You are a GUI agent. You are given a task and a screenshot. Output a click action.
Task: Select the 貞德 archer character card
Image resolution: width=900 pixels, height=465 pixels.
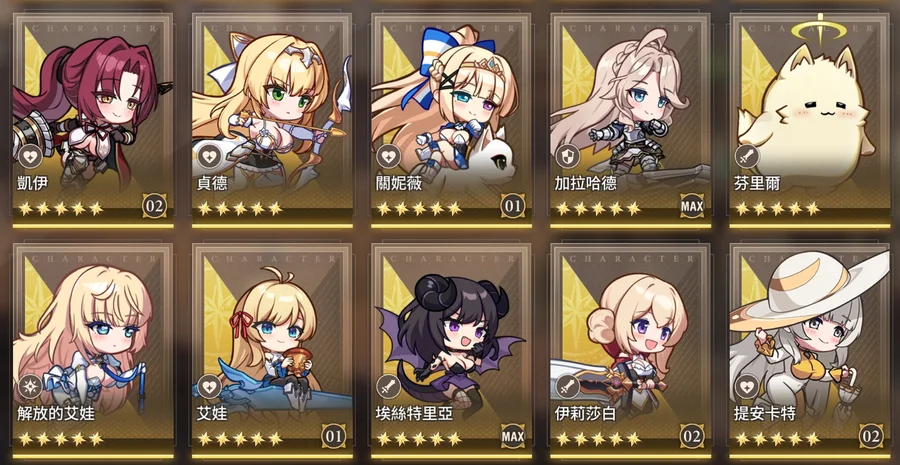[272, 121]
